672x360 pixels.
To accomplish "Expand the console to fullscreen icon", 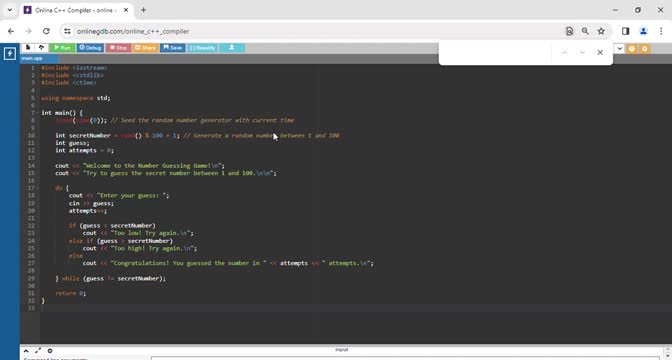I will (38, 351).
